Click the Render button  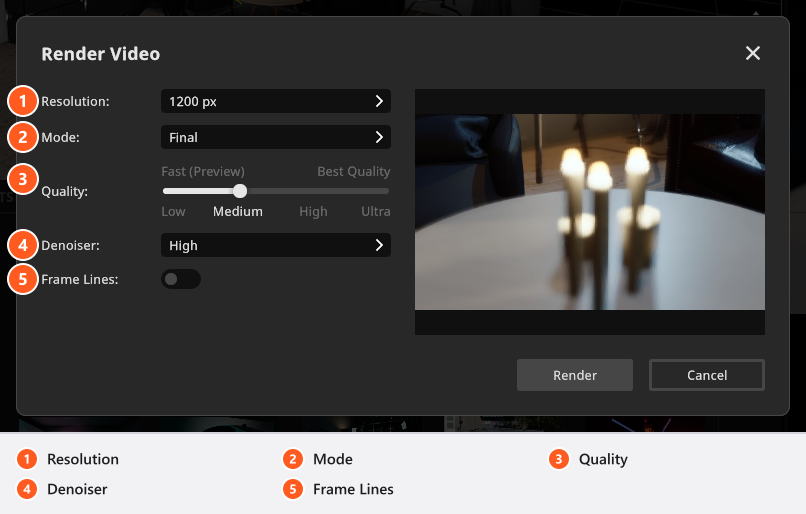pyautogui.click(x=575, y=375)
